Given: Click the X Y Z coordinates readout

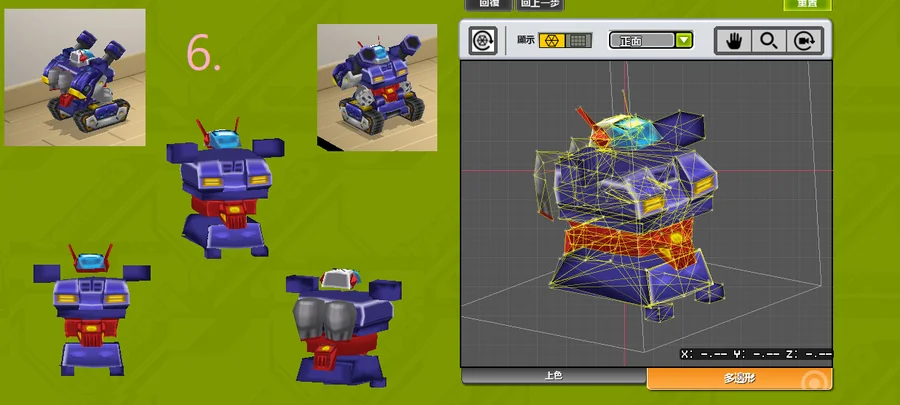Looking at the screenshot, I should pyautogui.click(x=756, y=354).
